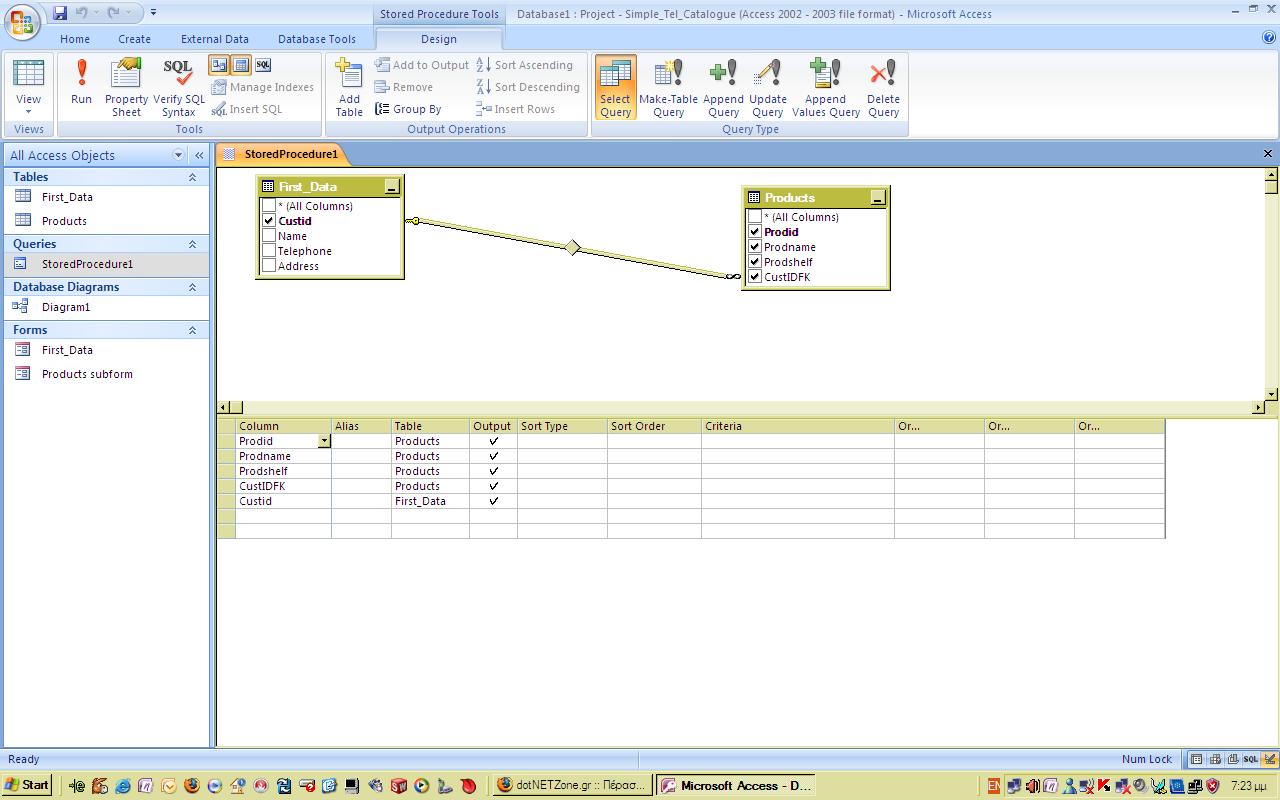Uncheck Output for the Custid row

tap(494, 501)
